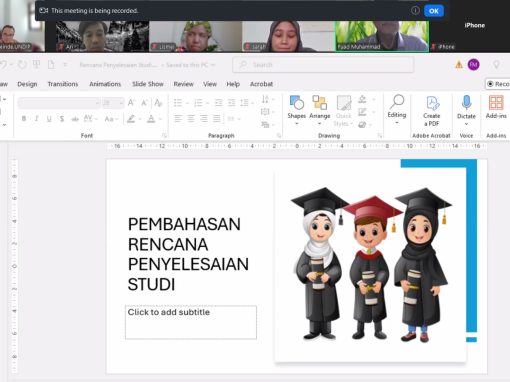Open the Arrange menu
Image resolution: width=510 pixels, height=382 pixels.
[319, 110]
